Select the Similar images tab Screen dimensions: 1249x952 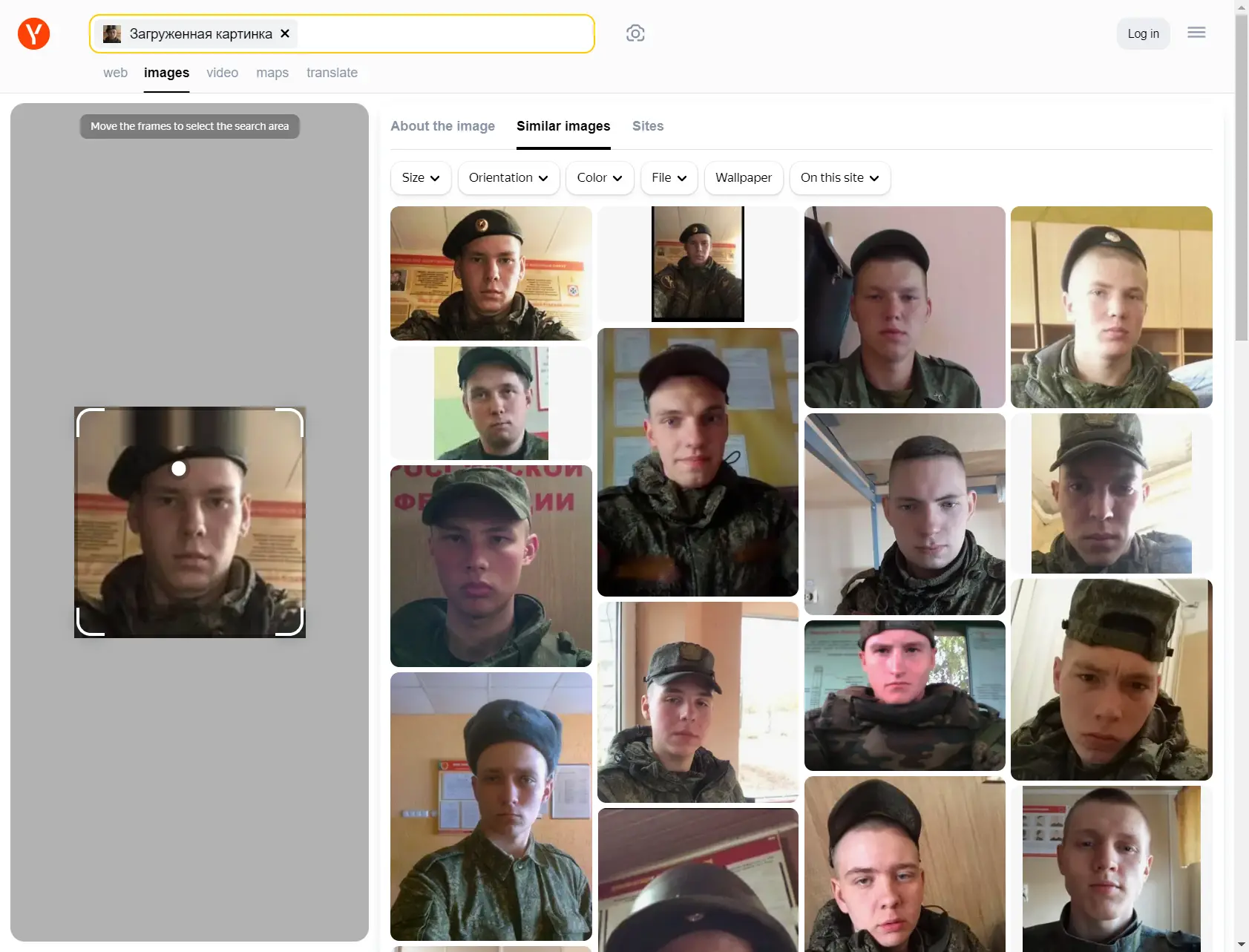(x=563, y=126)
